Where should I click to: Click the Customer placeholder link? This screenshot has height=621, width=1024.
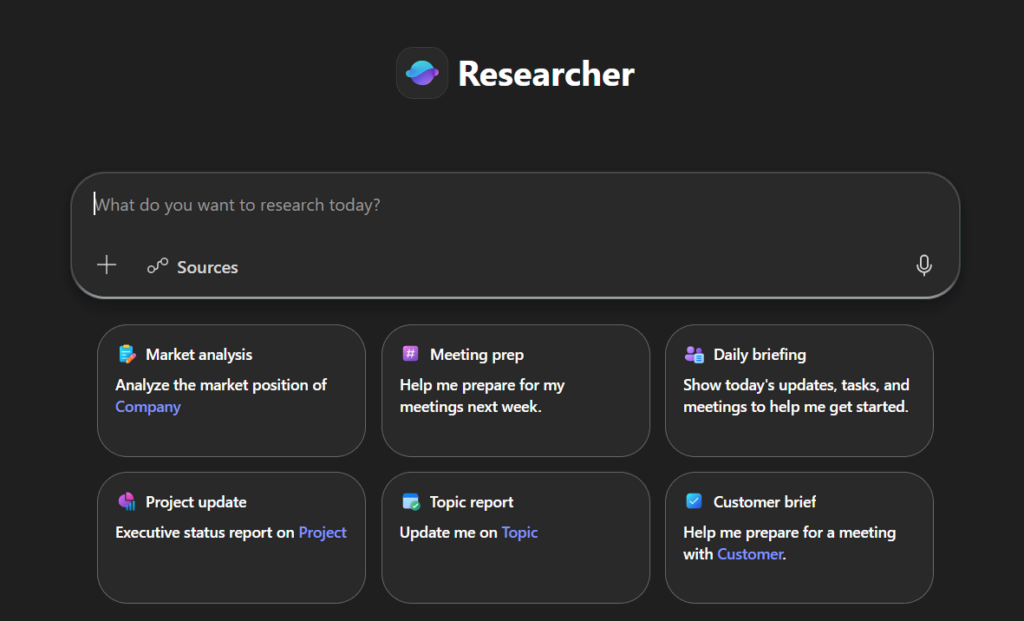(x=750, y=553)
